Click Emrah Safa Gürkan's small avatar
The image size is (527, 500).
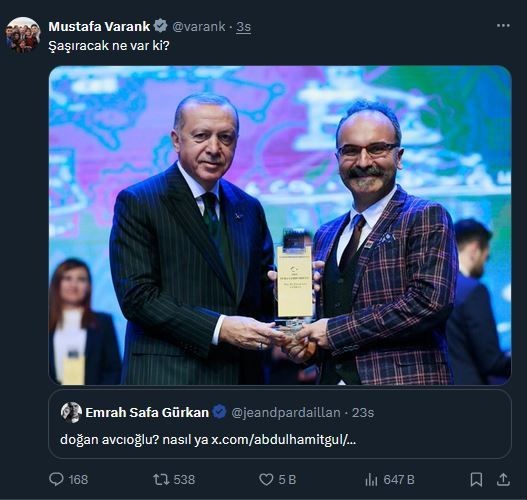pos(71,412)
